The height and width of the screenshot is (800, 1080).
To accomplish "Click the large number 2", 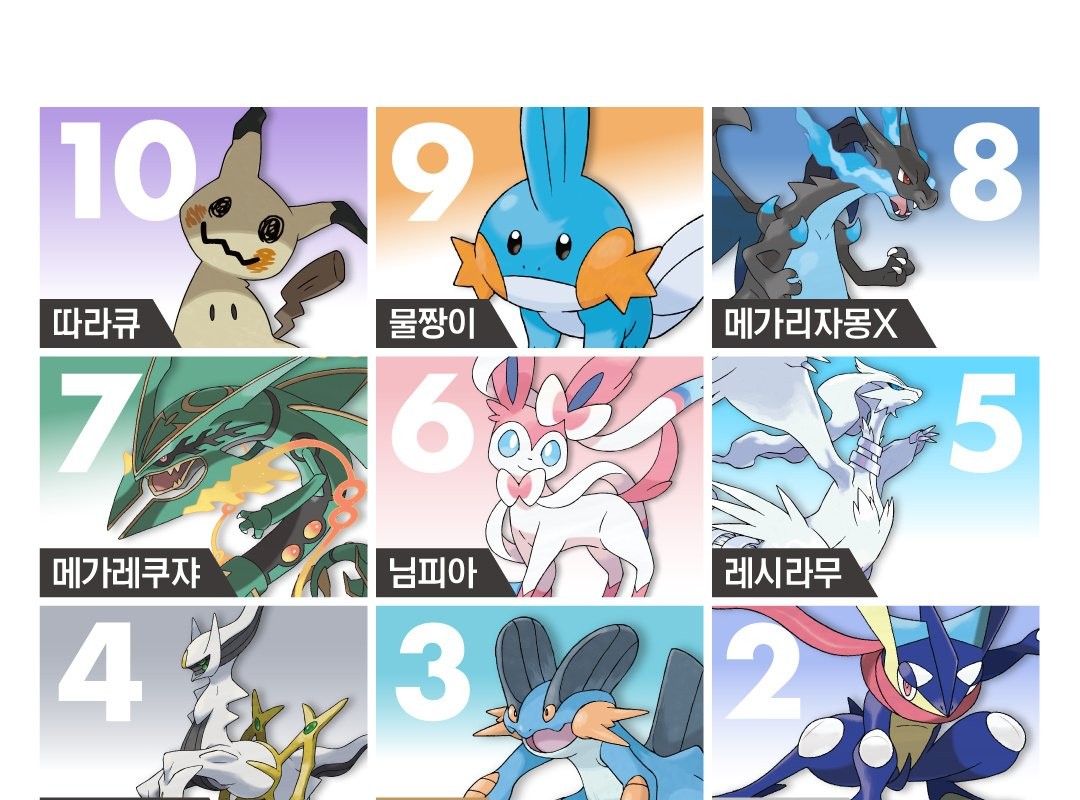I will coord(762,670).
